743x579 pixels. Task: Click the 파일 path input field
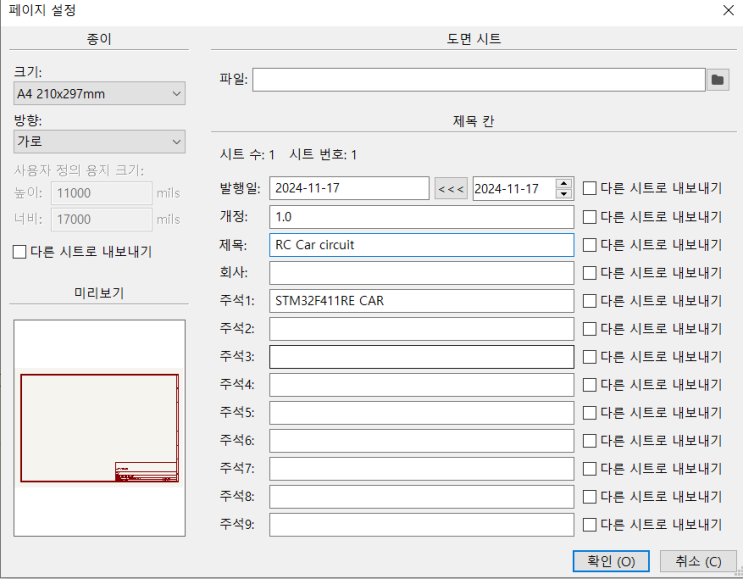[479, 80]
